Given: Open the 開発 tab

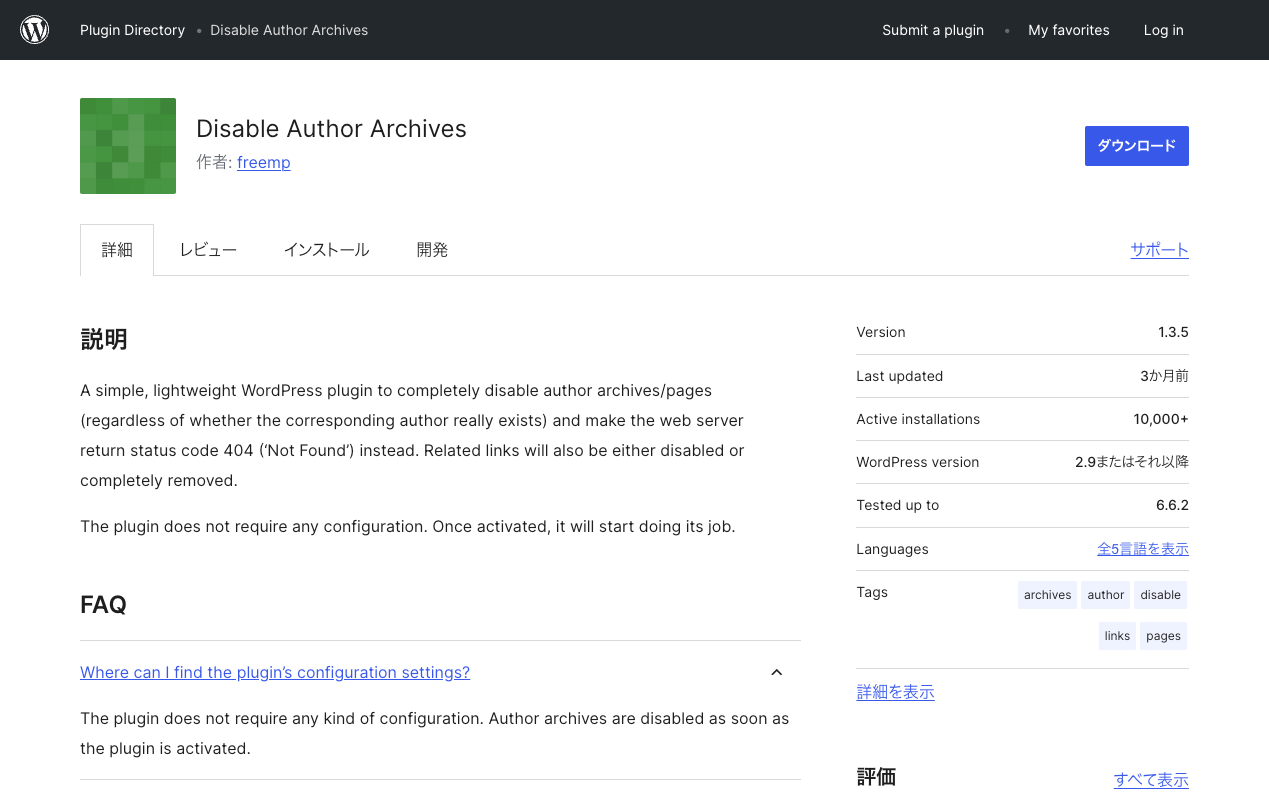Looking at the screenshot, I should (x=432, y=250).
